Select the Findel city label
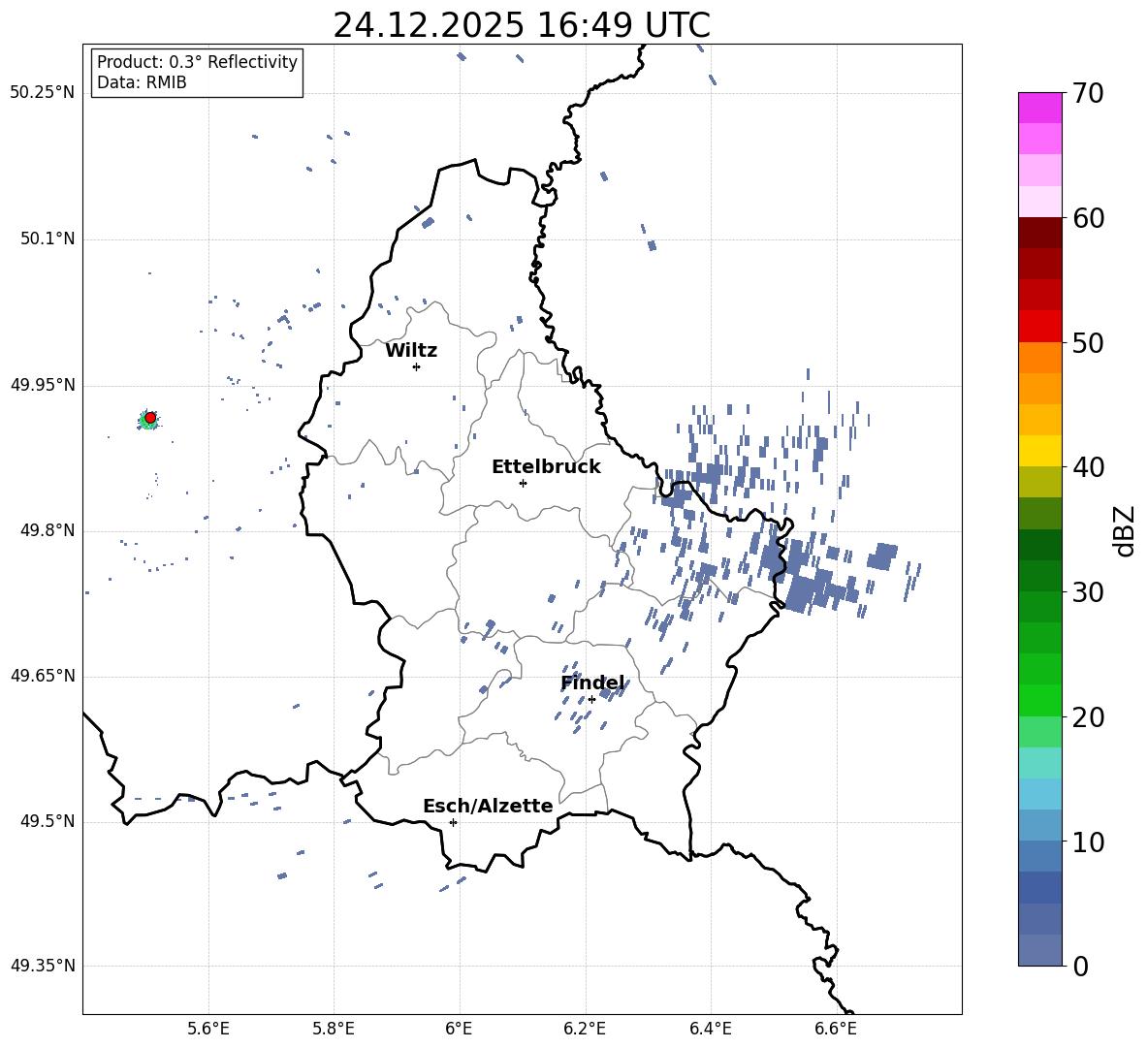 [x=592, y=683]
